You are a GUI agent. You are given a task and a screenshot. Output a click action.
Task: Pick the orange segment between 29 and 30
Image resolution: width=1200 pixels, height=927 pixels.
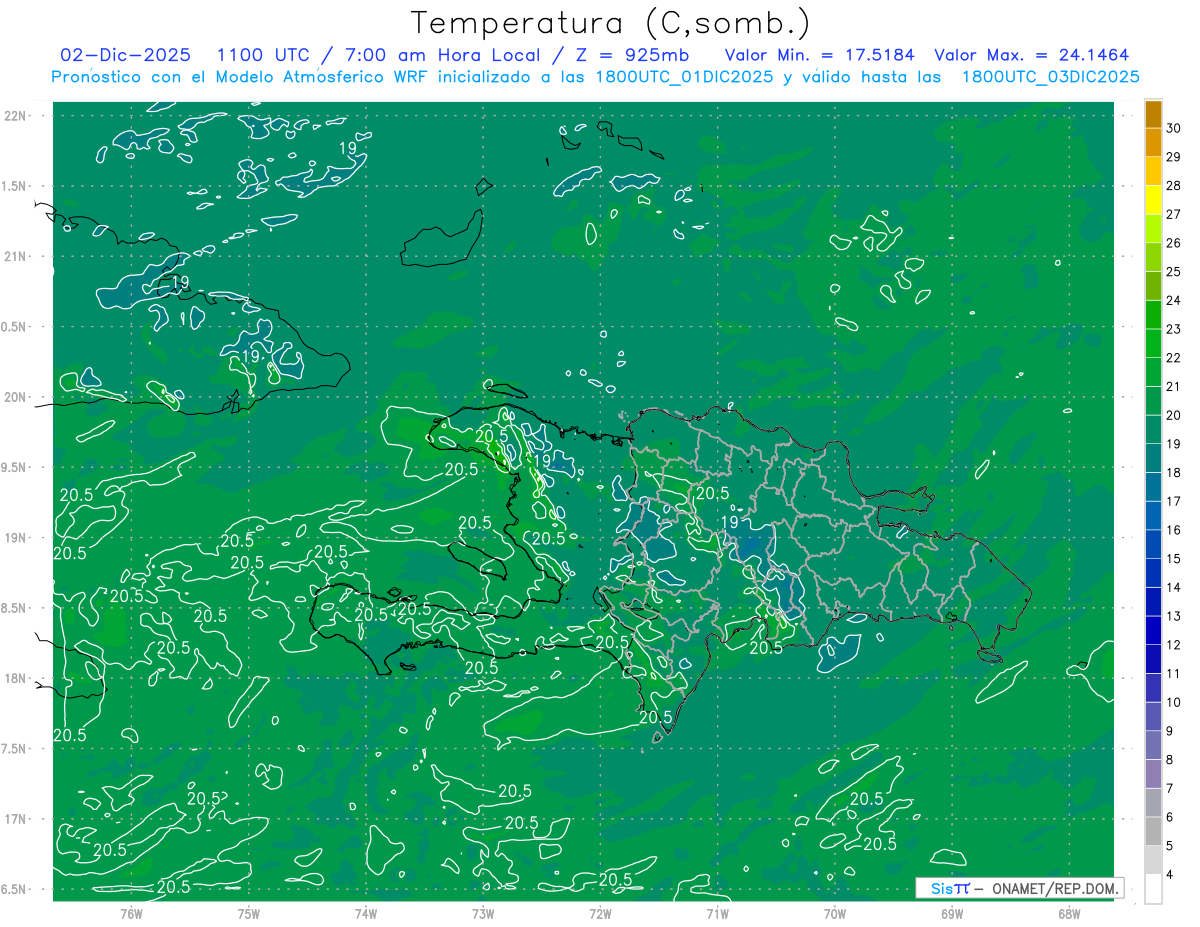tap(1153, 143)
